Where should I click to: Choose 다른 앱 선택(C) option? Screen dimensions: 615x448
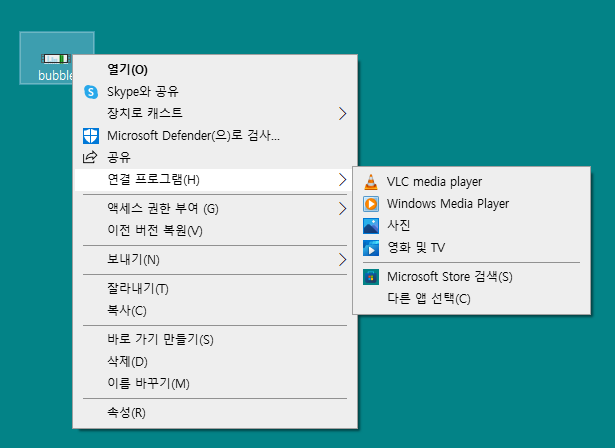click(471, 299)
